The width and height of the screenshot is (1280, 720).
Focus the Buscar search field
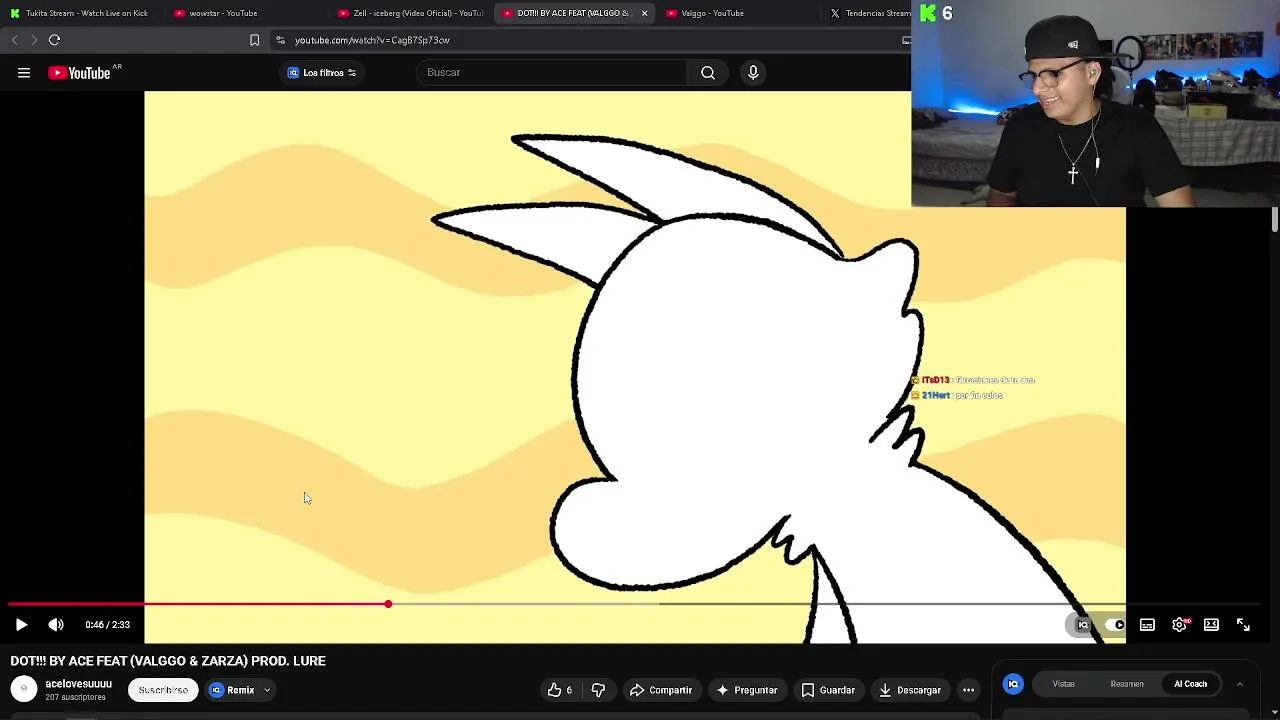click(x=555, y=72)
